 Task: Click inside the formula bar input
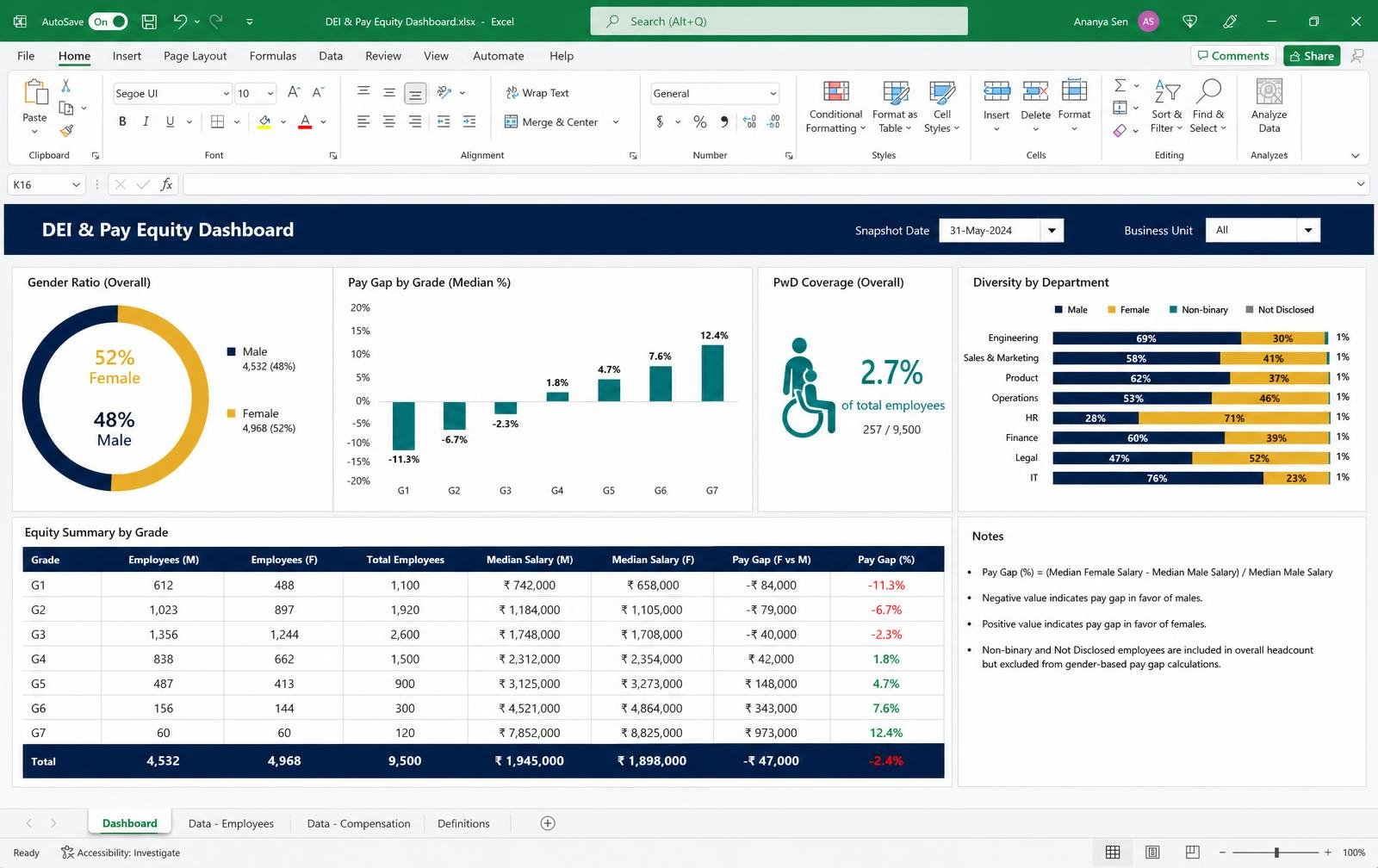tap(767, 184)
